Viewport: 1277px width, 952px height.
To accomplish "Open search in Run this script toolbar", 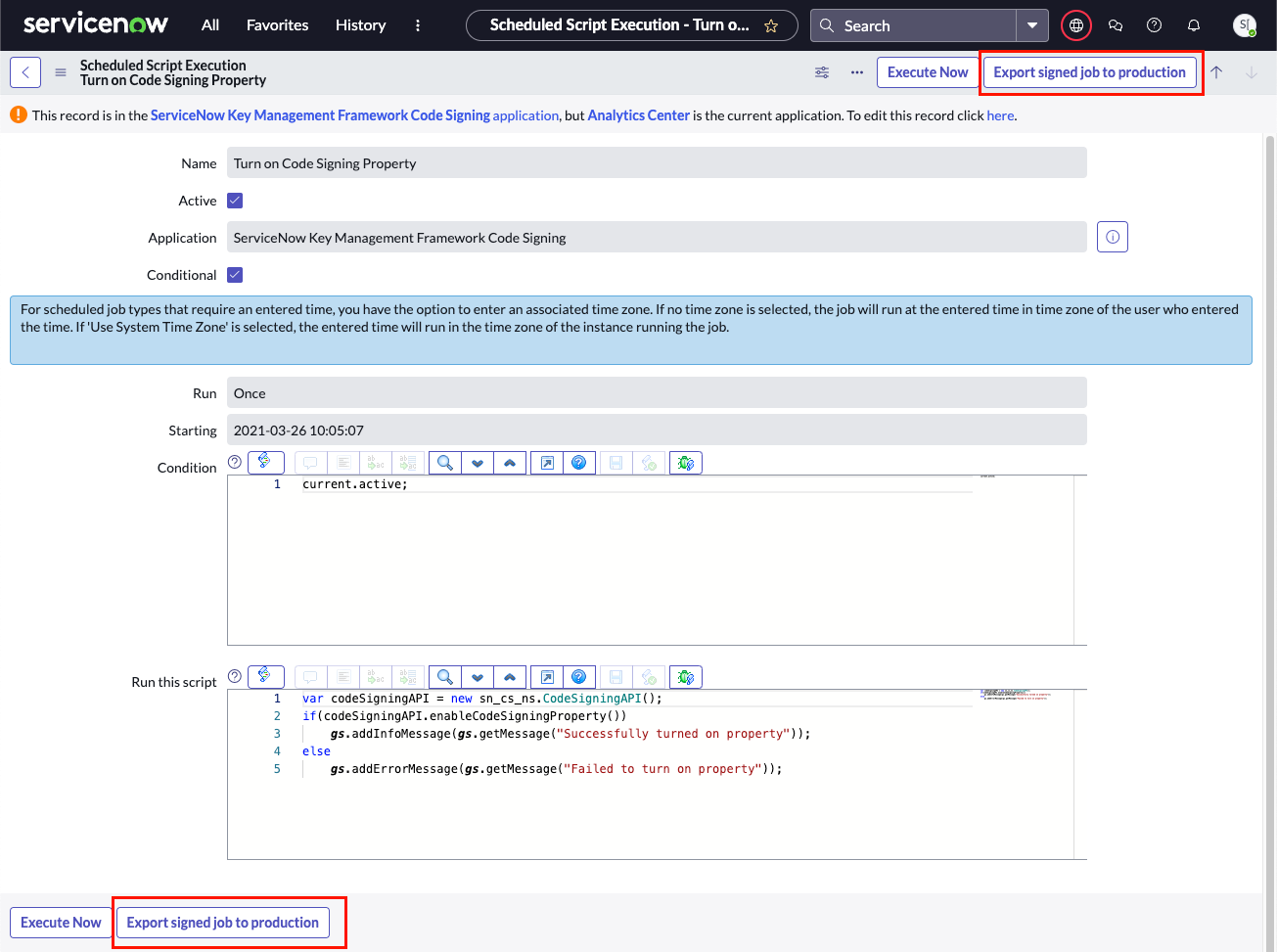I will click(445, 676).
